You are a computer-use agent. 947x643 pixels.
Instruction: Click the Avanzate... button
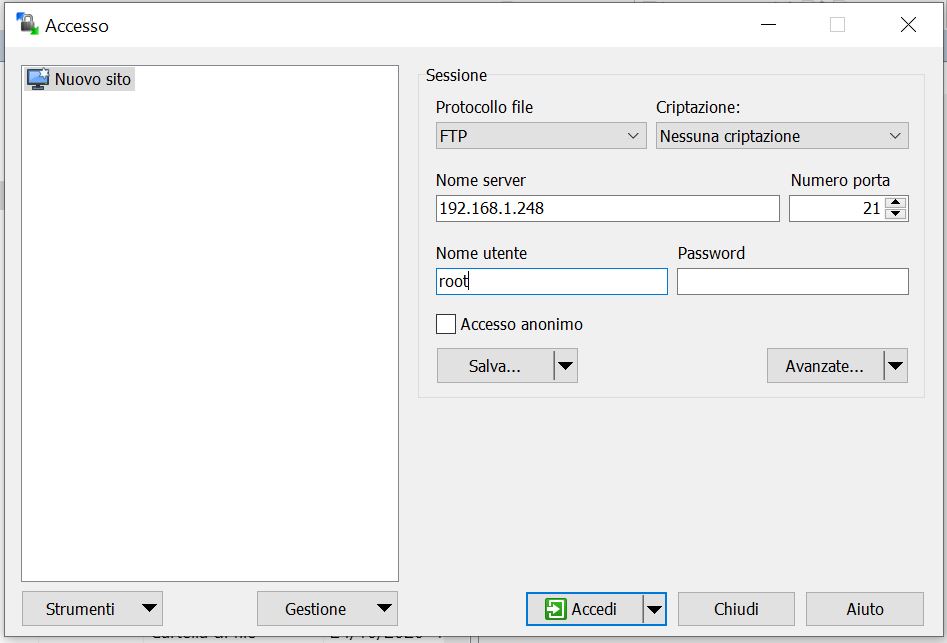tap(825, 366)
